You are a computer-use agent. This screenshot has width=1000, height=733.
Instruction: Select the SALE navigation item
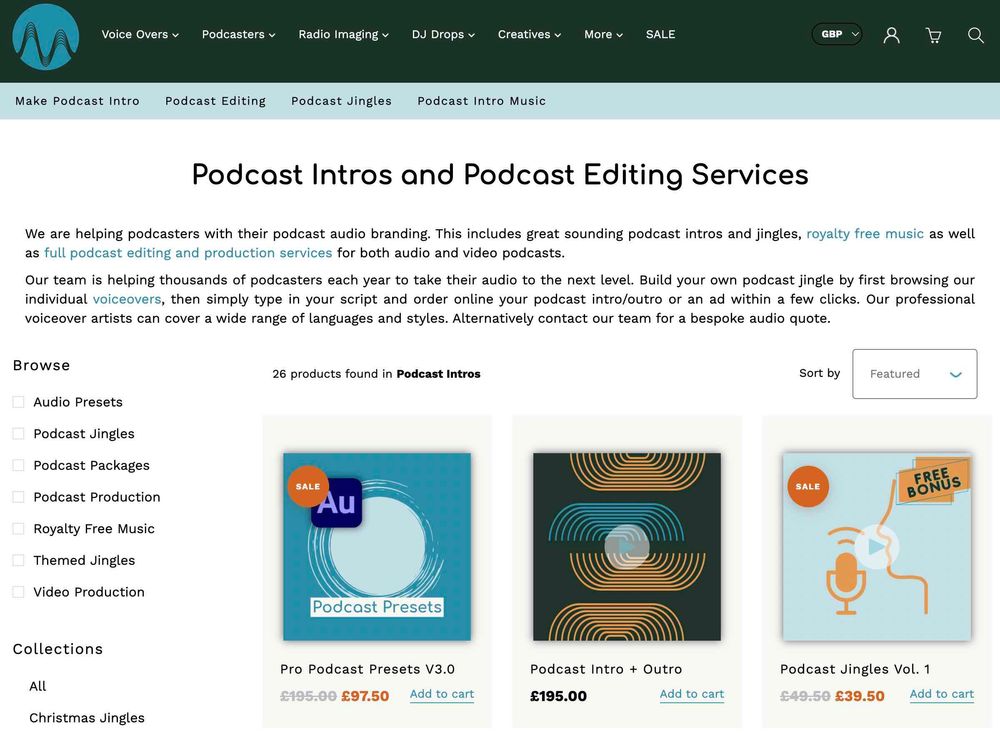(x=660, y=34)
